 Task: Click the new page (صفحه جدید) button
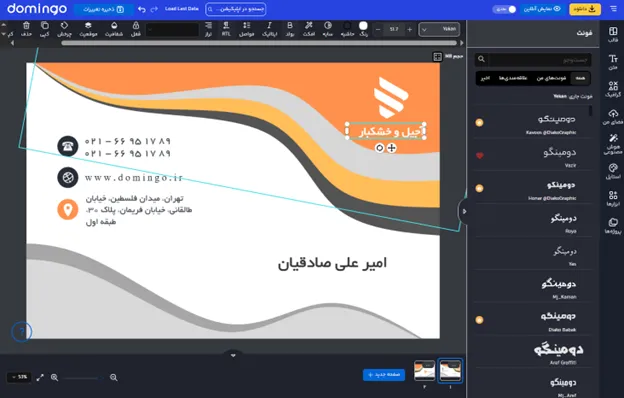[x=384, y=375]
